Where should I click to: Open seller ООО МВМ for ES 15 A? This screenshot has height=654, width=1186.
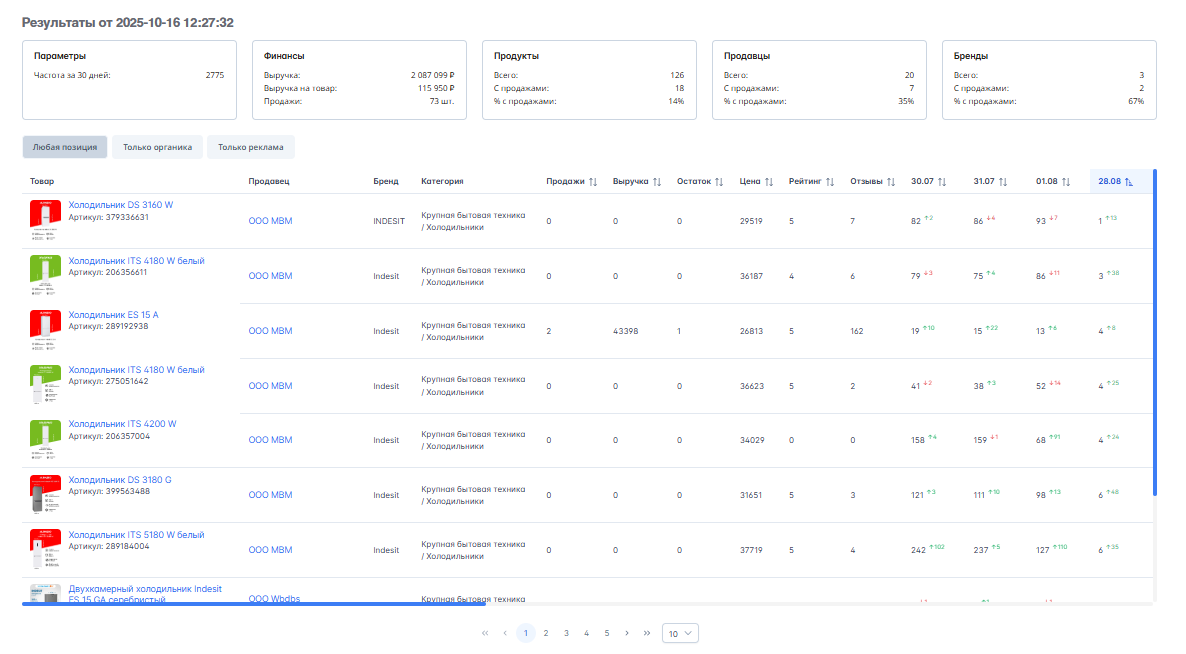click(270, 331)
